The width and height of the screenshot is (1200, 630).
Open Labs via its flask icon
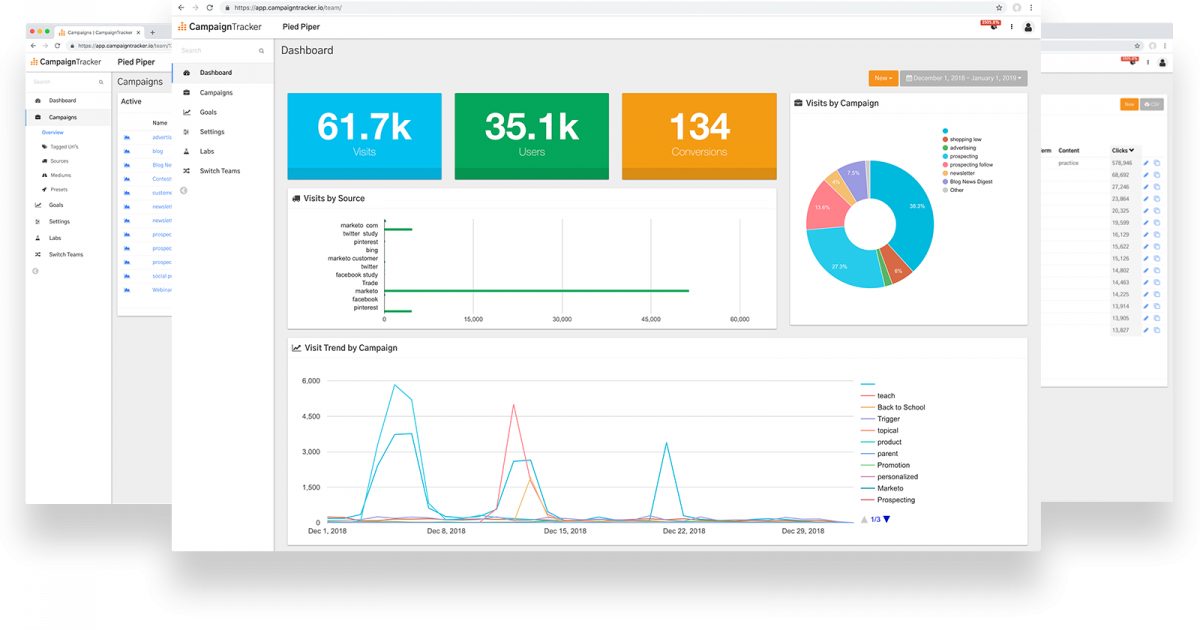click(x=186, y=151)
